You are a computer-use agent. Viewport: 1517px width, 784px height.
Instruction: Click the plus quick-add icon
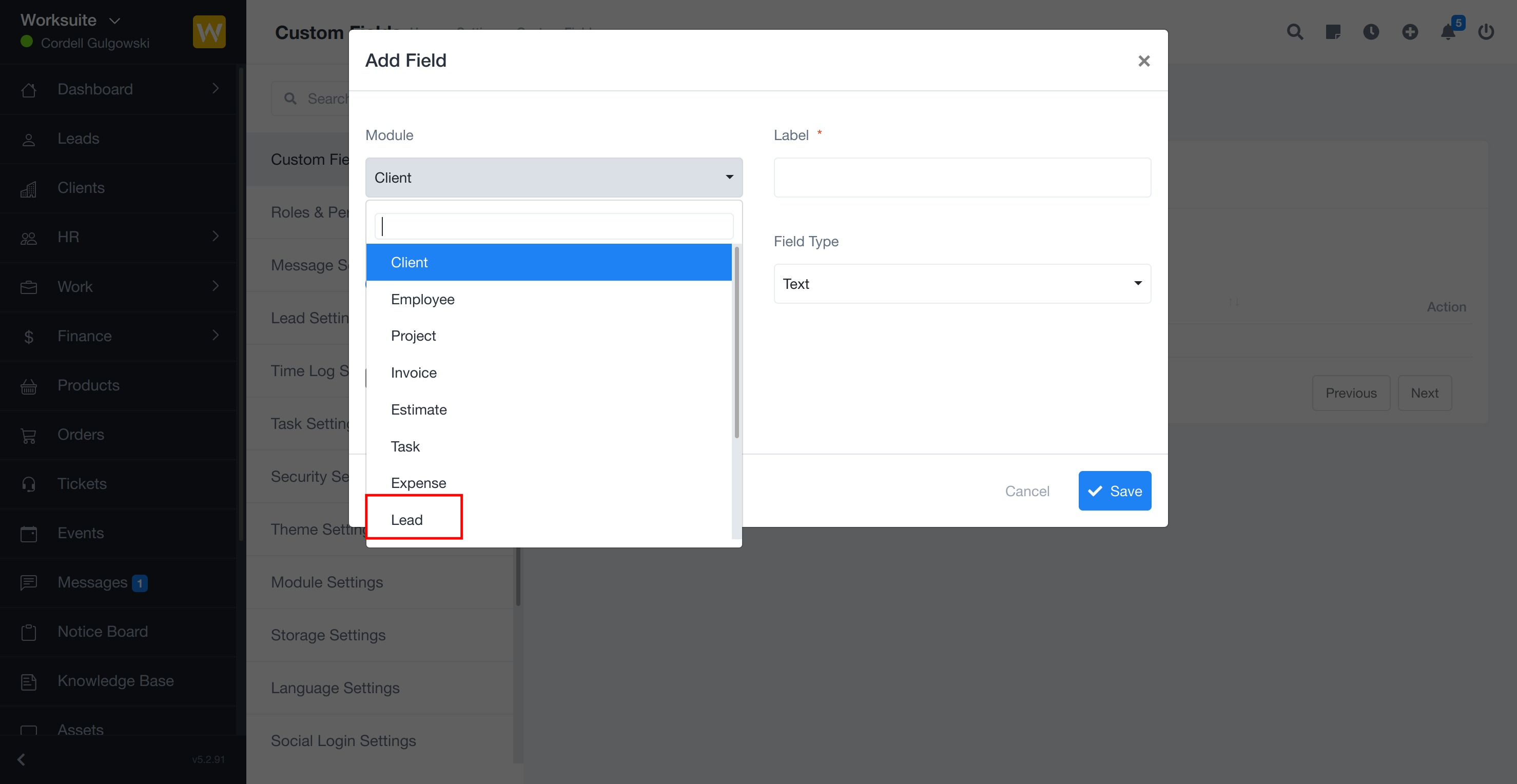point(1410,32)
